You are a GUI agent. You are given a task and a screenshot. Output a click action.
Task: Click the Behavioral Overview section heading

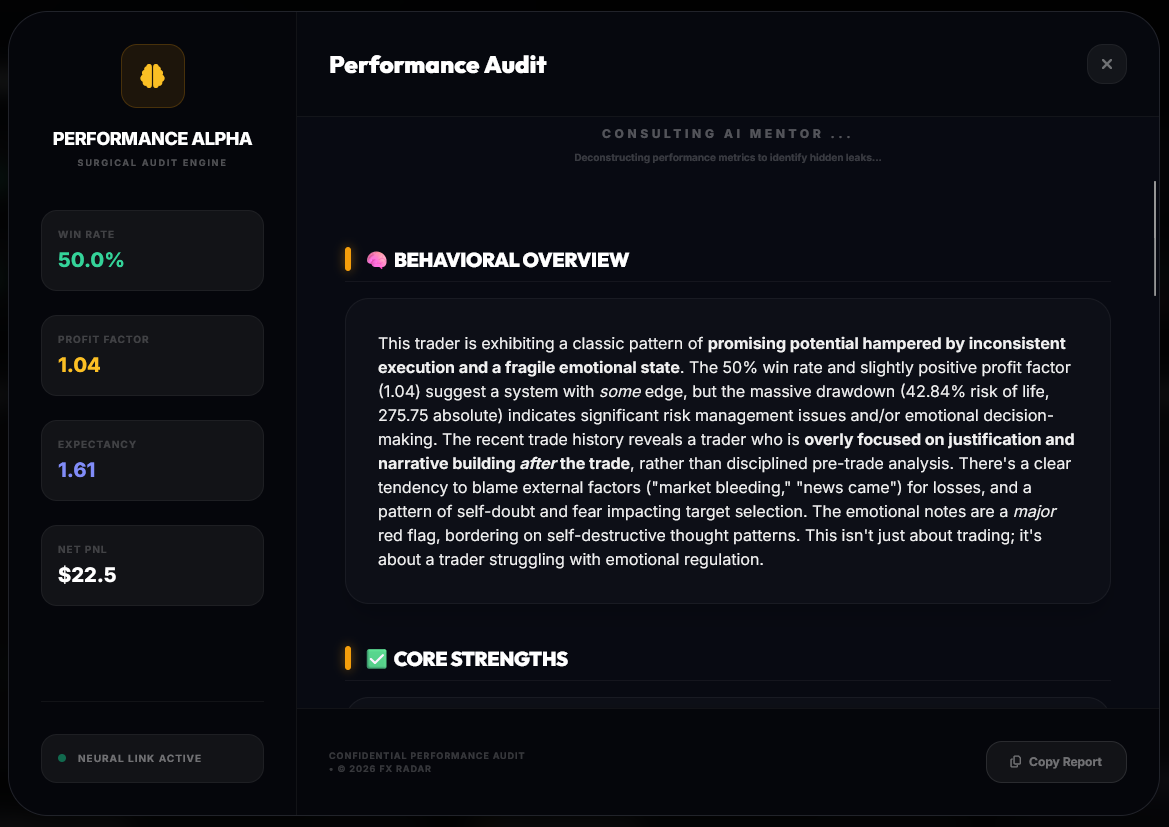(511, 260)
